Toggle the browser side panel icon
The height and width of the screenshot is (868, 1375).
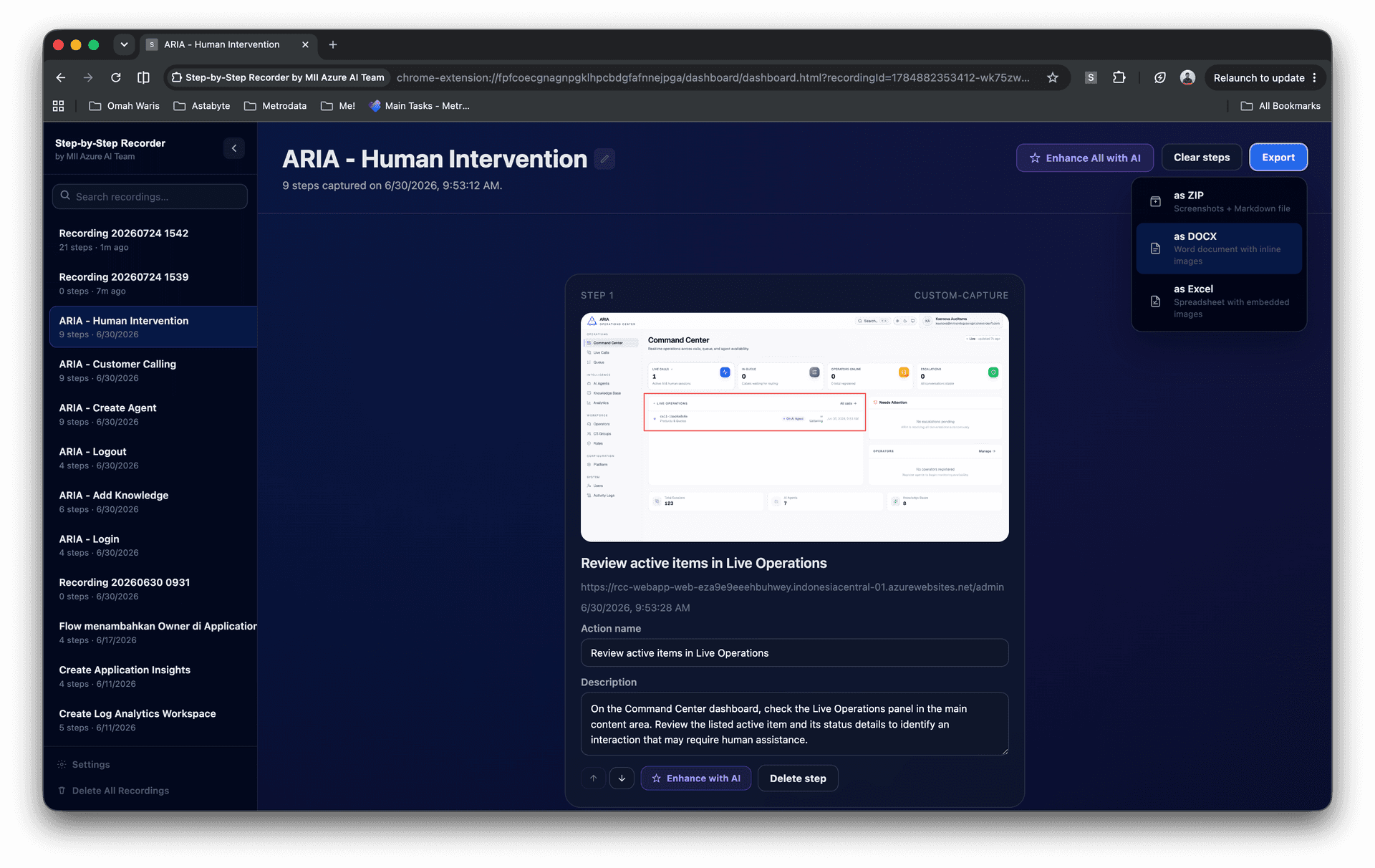pyautogui.click(x=143, y=77)
